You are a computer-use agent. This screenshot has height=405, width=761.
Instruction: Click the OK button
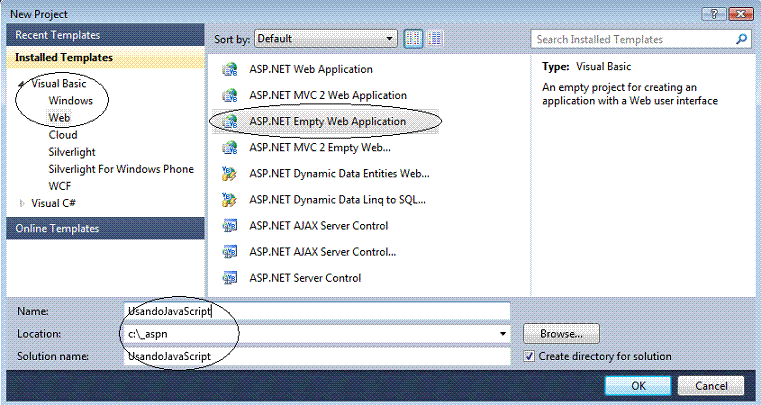638,386
